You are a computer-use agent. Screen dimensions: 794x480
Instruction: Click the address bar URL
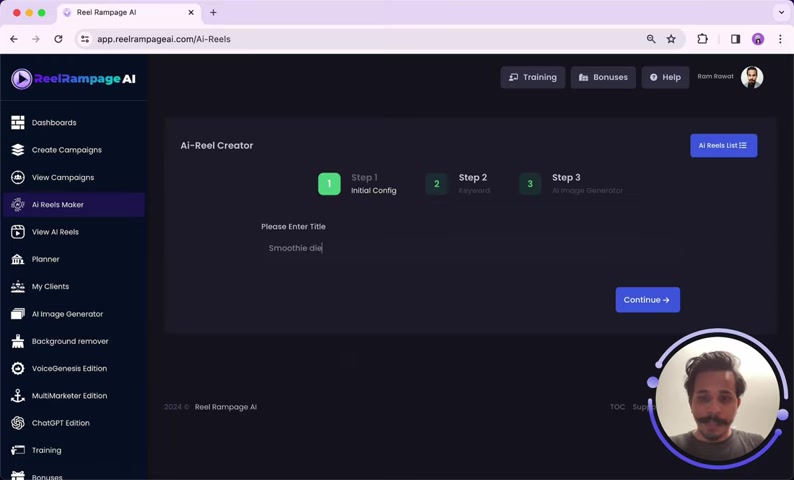[164, 39]
